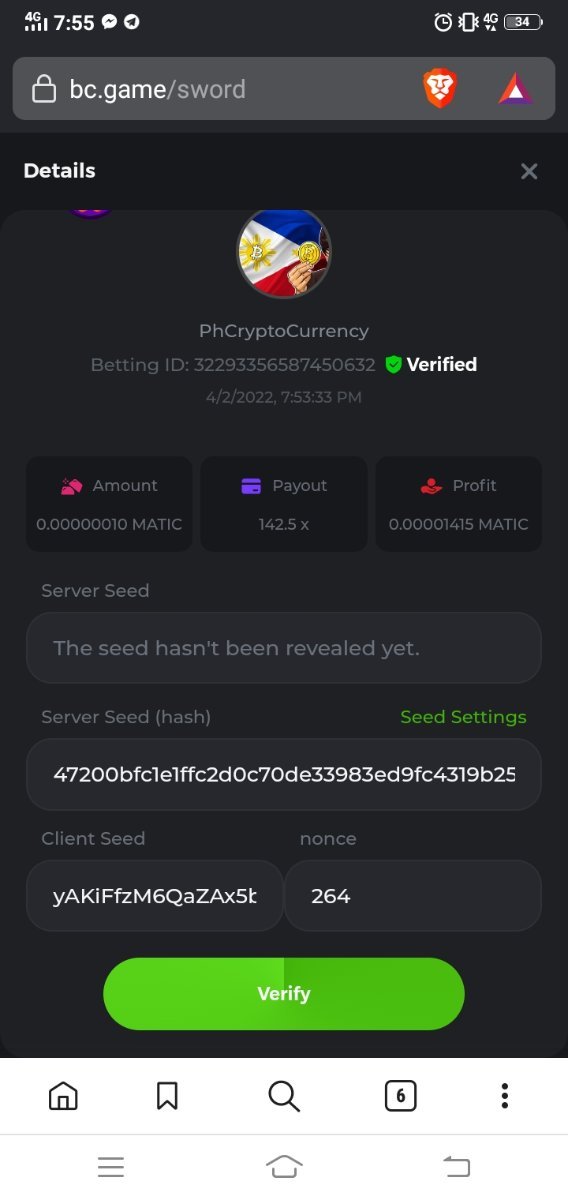Tap the Client Seed input field

coord(155,896)
